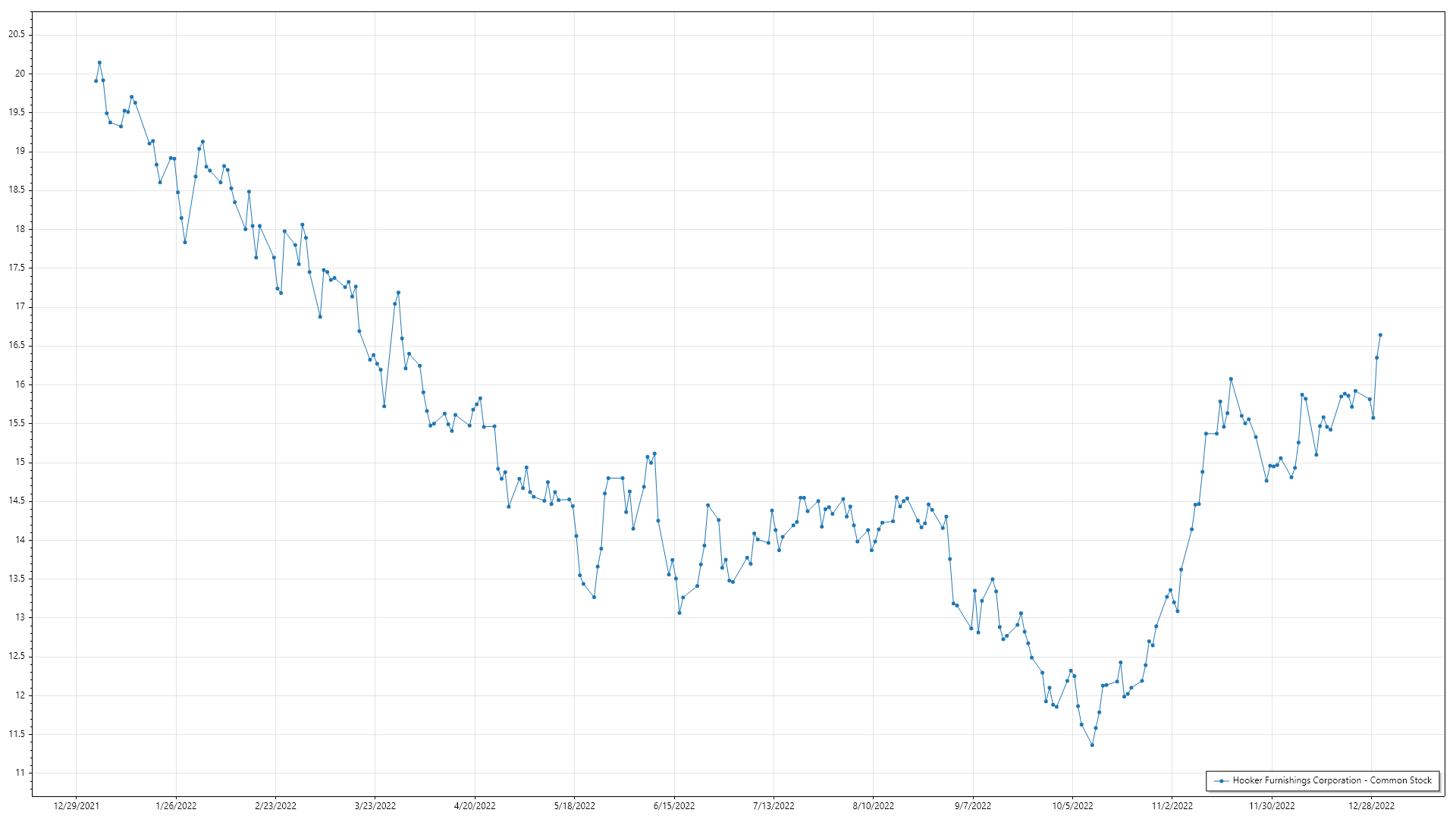
Task: Select the 12/29/2021 x-axis label
Action: click(76, 805)
